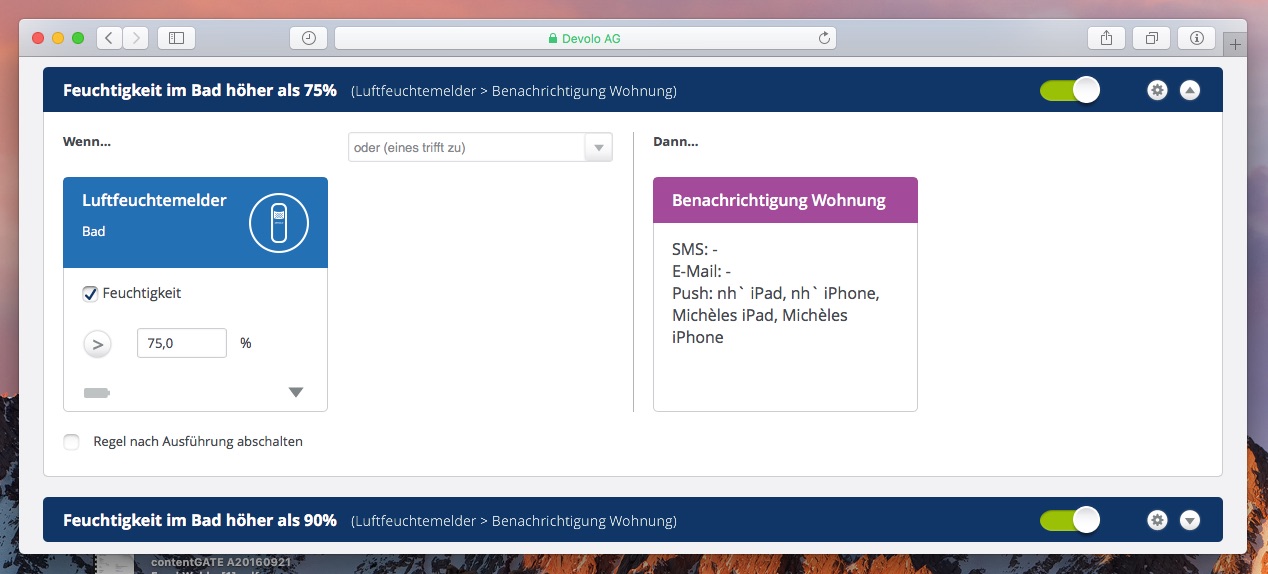Open the info button in Safari toolbar

click(x=1196, y=38)
